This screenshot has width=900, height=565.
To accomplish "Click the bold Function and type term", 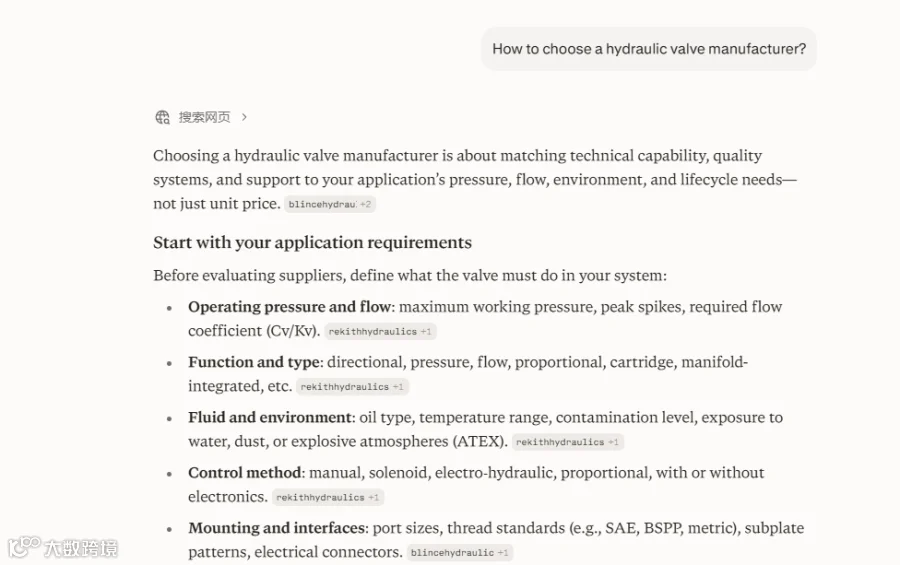I will coord(254,362).
